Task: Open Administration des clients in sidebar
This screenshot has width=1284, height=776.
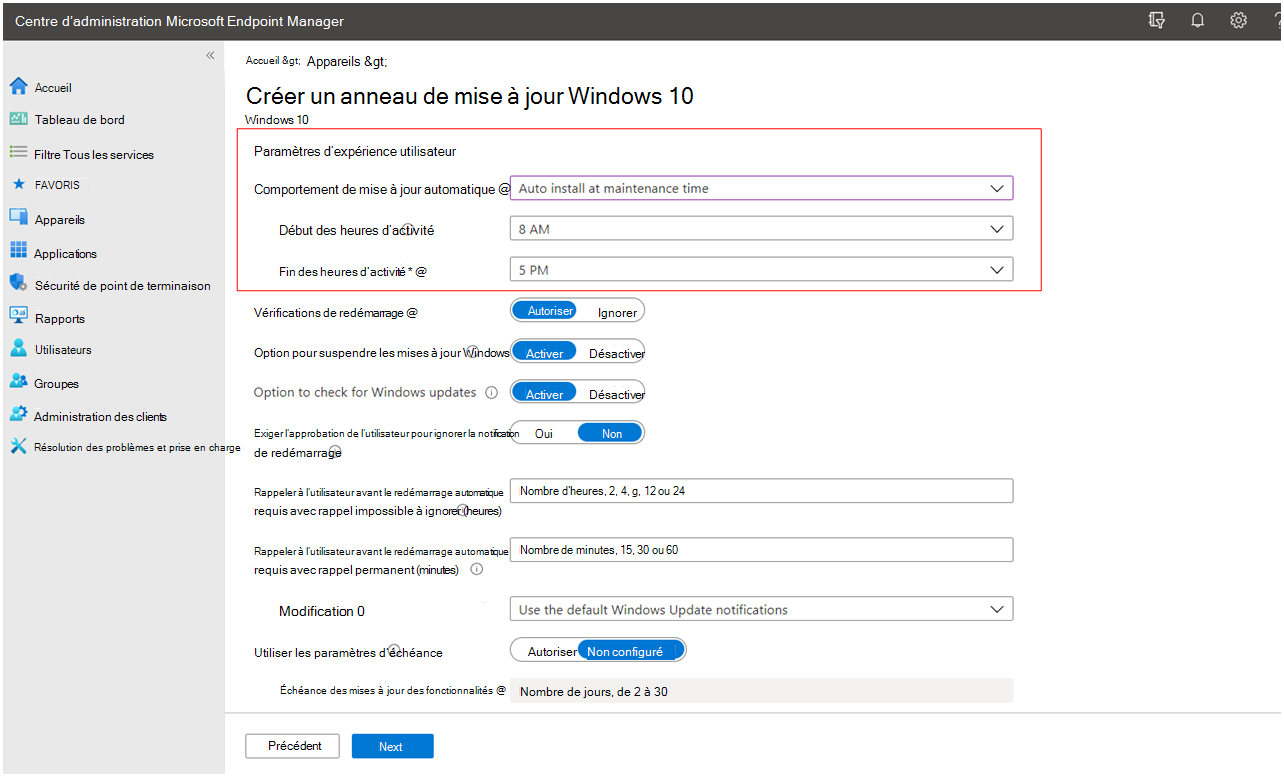Action: [x=100, y=417]
